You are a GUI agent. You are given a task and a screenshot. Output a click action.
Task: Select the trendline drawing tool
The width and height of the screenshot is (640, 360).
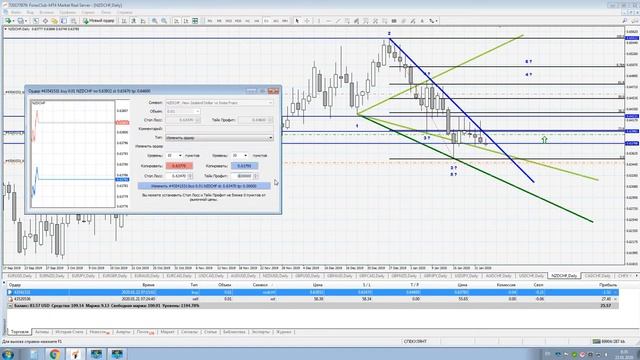338,21
